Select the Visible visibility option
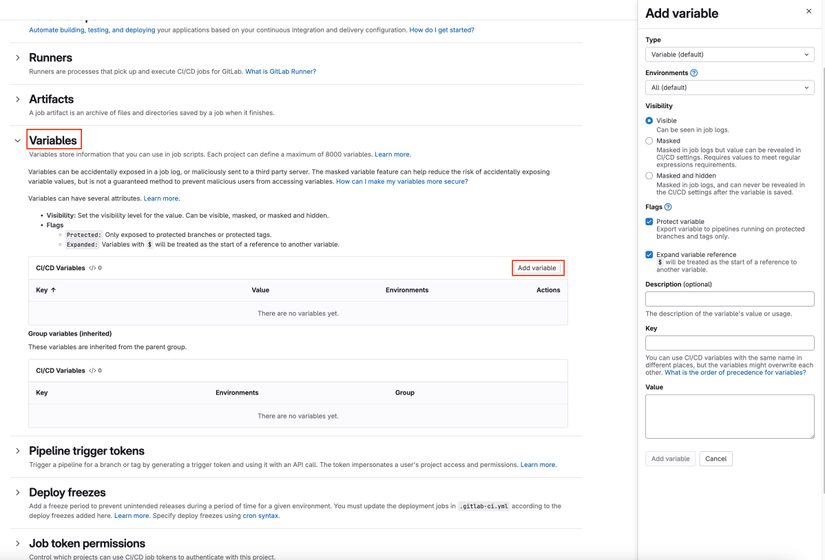This screenshot has width=825, height=560. pos(649,121)
